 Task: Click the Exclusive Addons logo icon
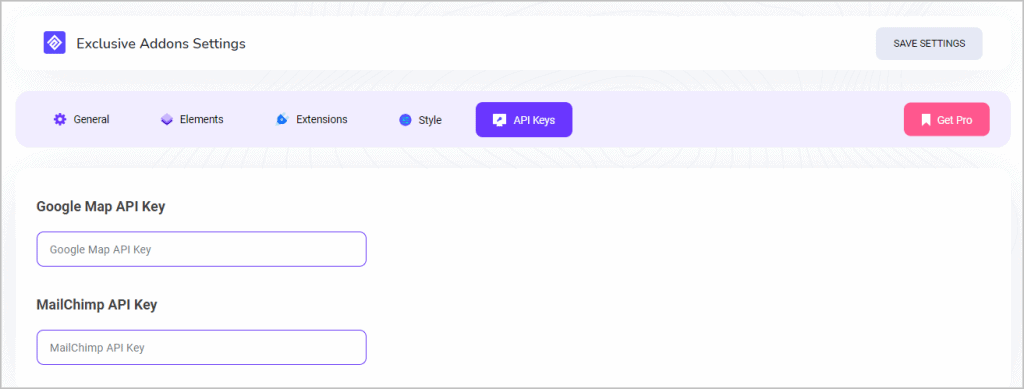tap(54, 43)
